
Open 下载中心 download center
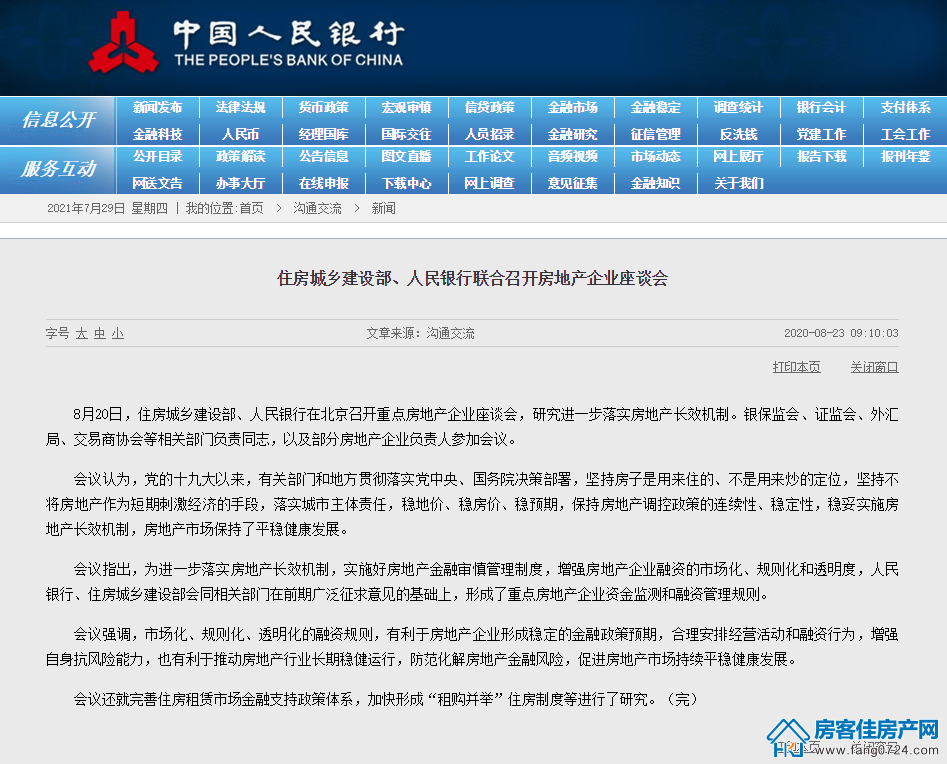[406, 183]
